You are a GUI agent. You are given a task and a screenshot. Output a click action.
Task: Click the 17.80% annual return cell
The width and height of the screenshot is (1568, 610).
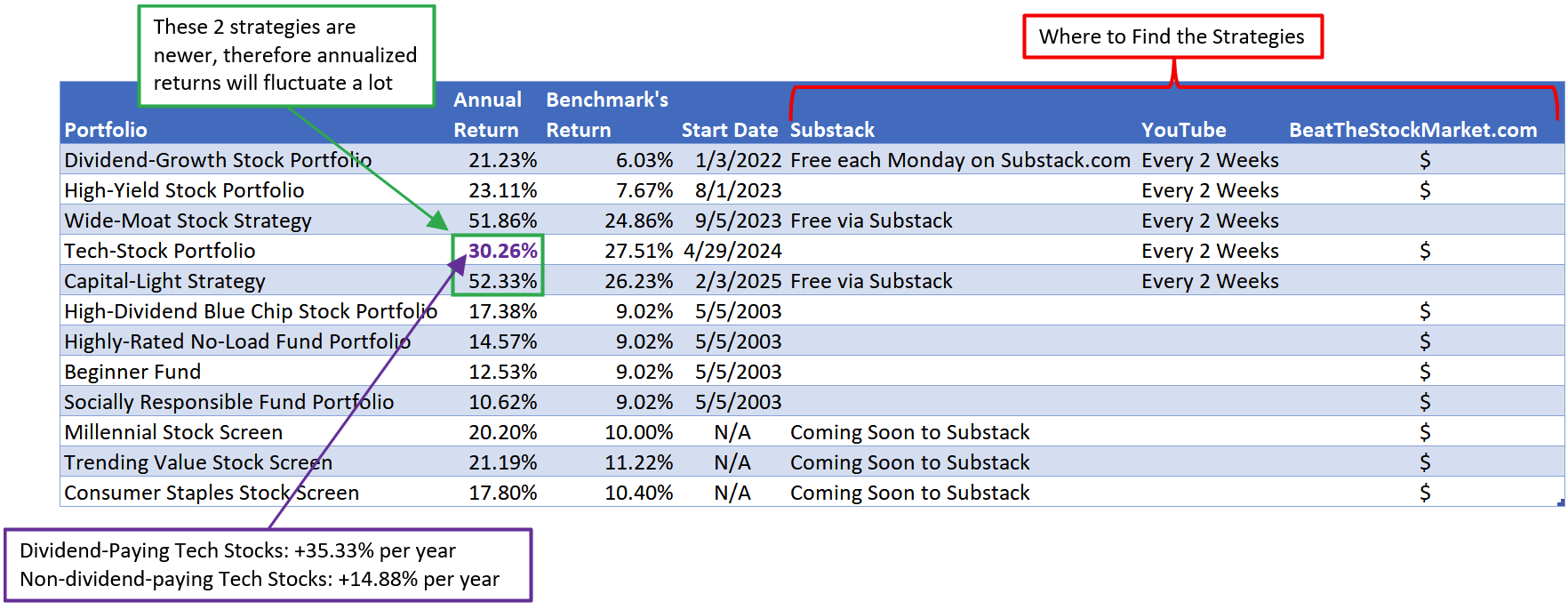[503, 493]
